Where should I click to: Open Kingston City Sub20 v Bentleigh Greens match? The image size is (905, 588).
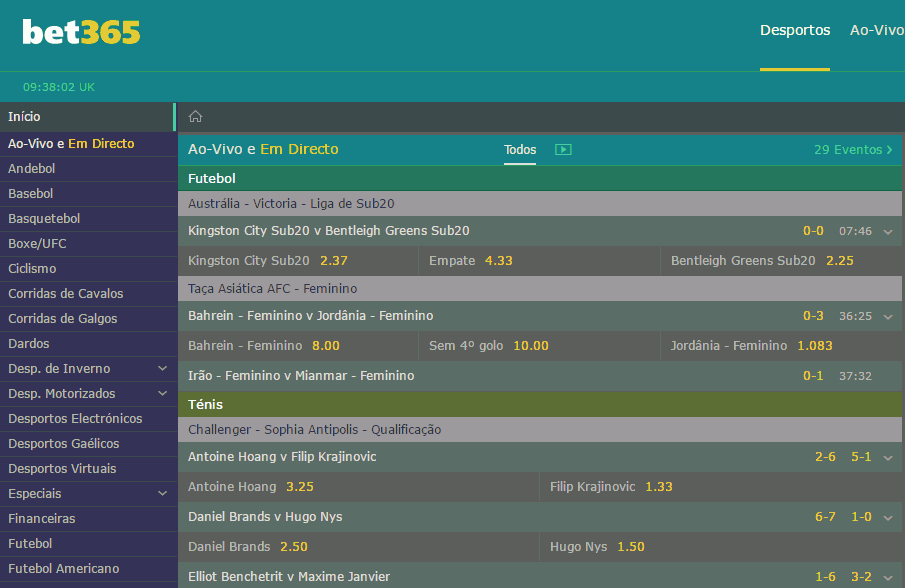pos(328,231)
